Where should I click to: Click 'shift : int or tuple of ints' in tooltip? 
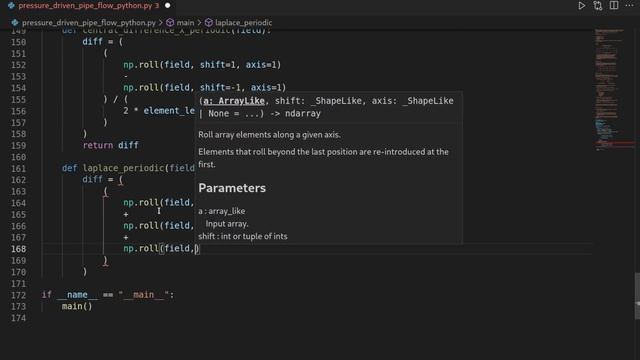(x=243, y=236)
